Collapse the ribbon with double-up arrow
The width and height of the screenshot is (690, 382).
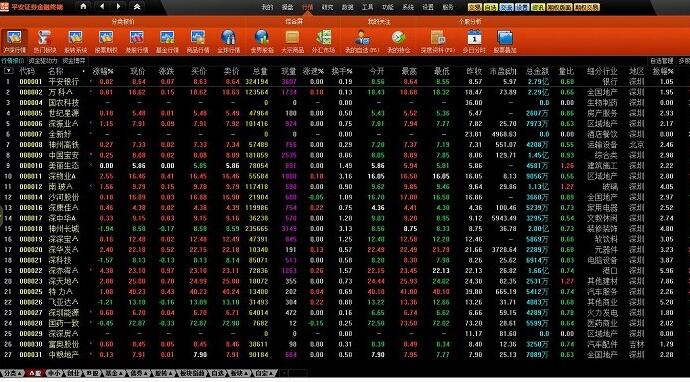(x=137, y=7)
